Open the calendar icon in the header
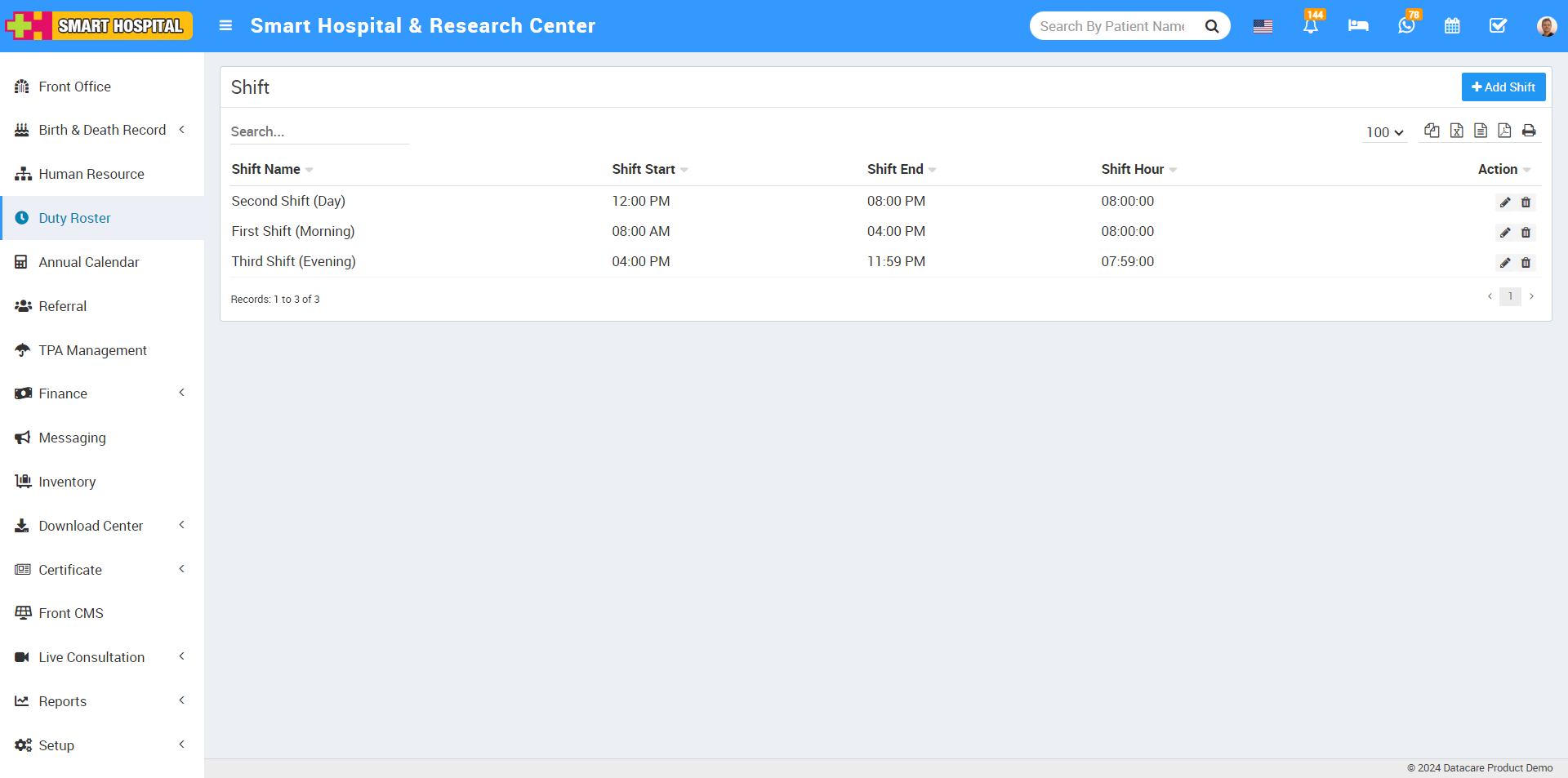The height and width of the screenshot is (778, 1568). (1452, 26)
